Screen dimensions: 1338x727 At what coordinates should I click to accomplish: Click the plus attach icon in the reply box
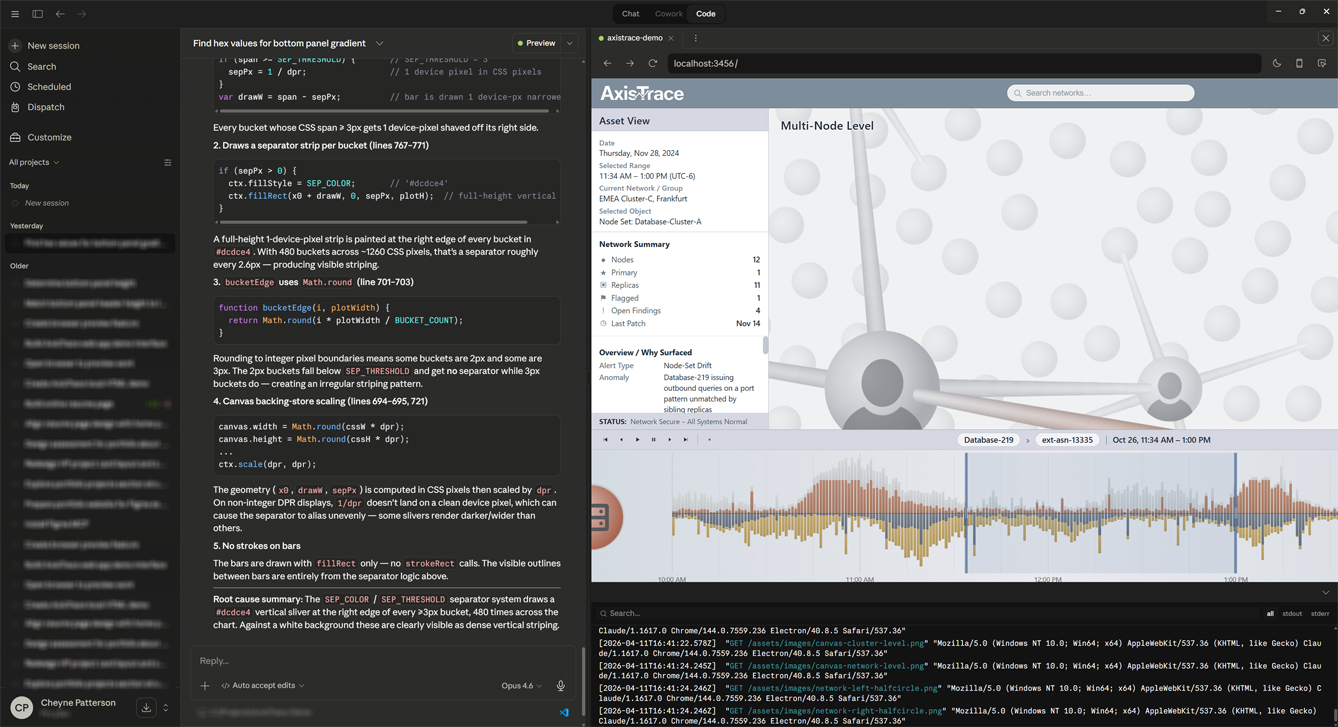point(205,686)
